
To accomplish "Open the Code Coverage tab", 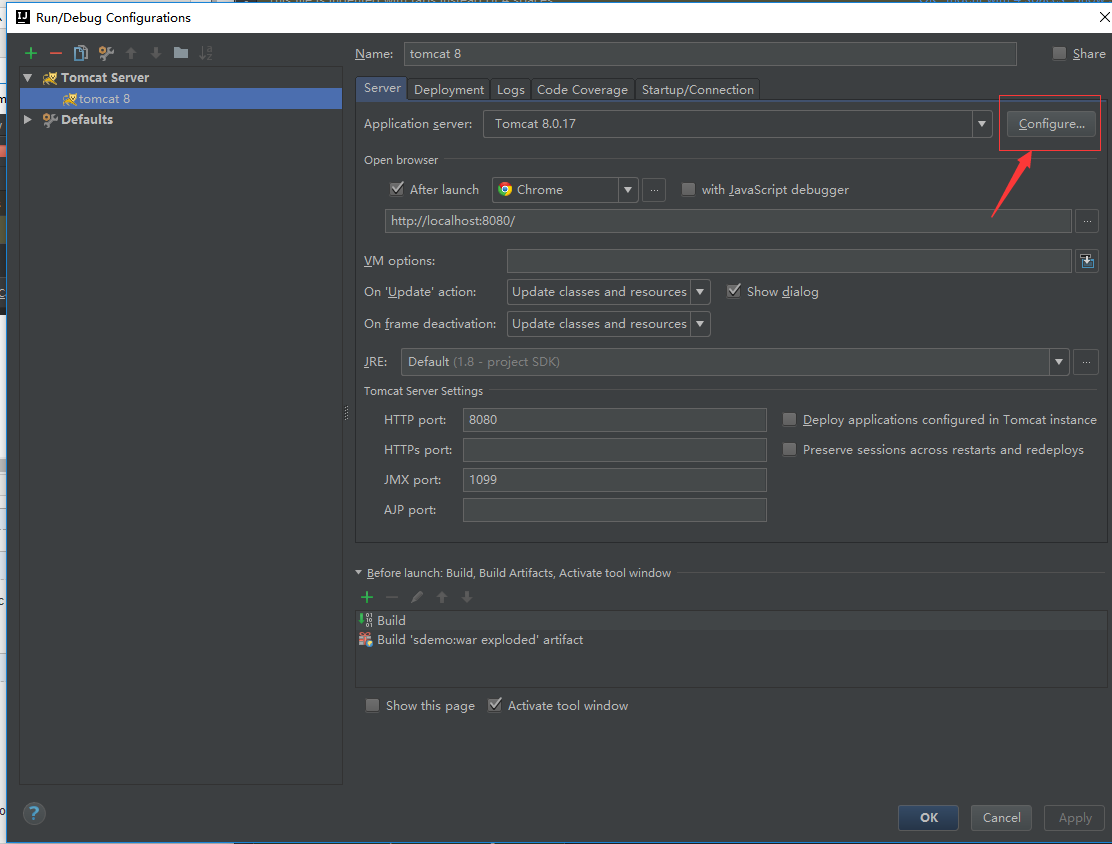I will [x=582, y=89].
